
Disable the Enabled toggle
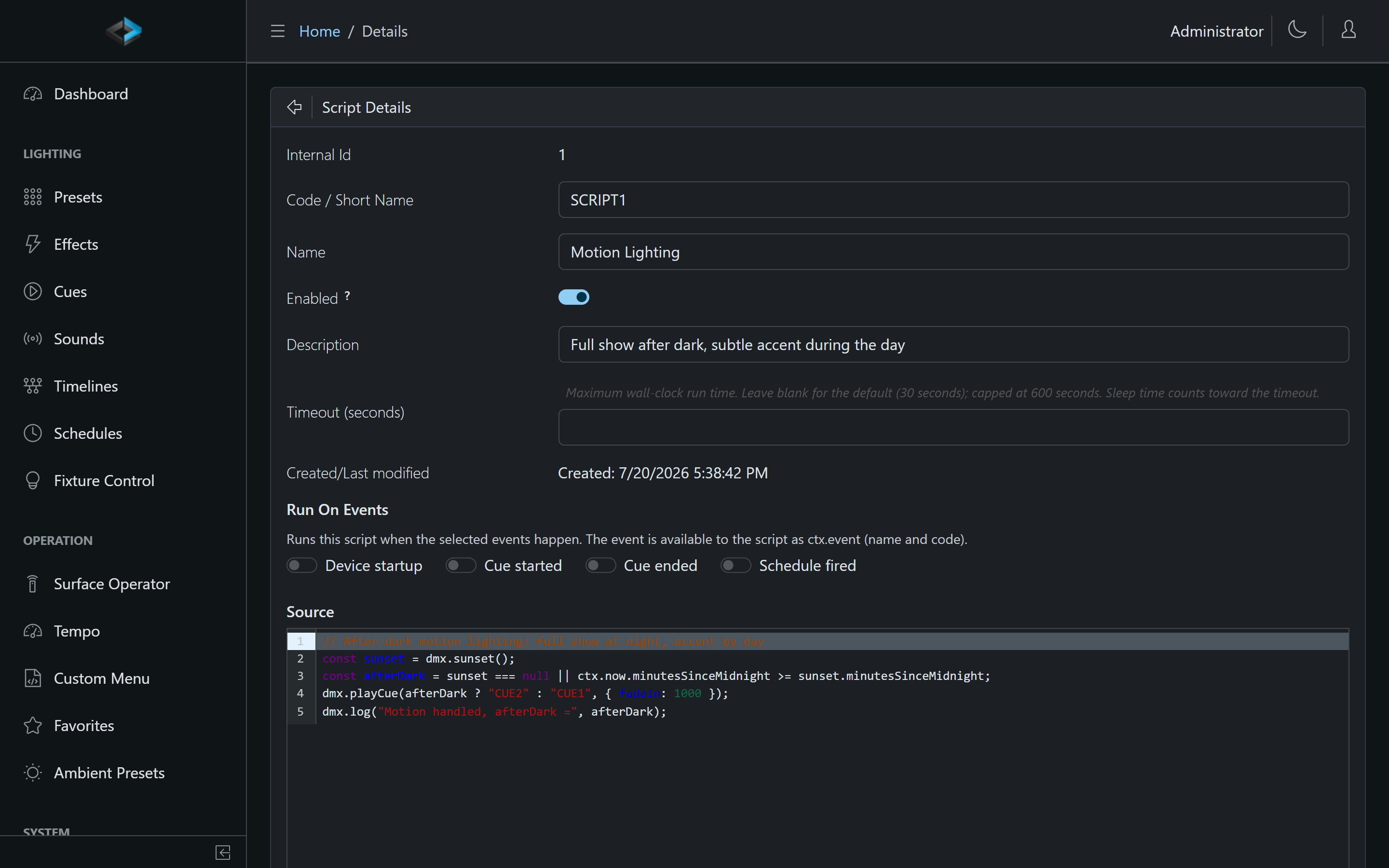(x=573, y=298)
